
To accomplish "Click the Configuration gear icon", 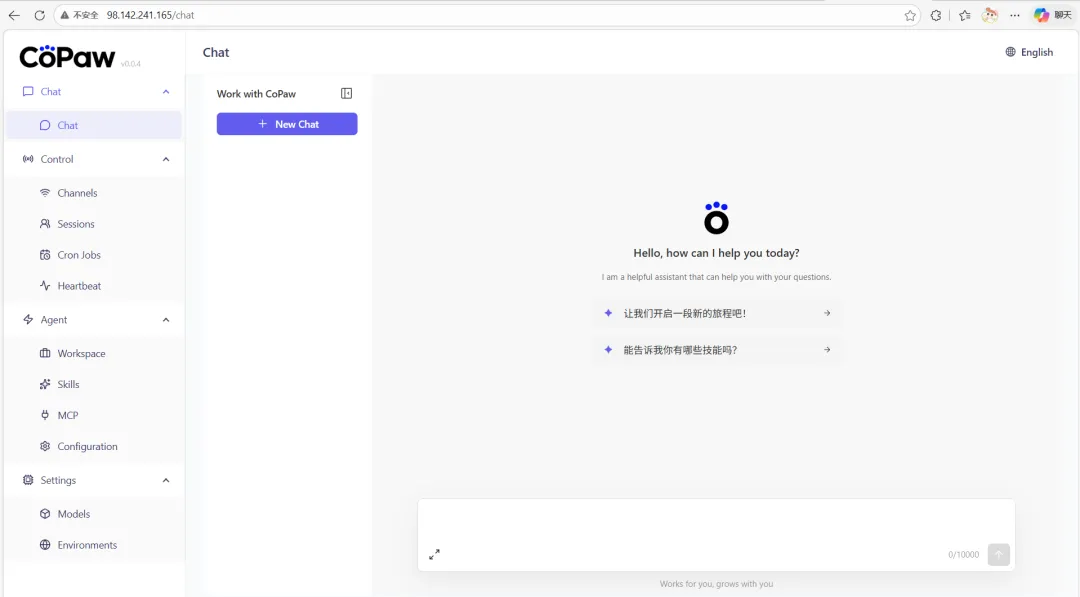I will tap(45, 446).
